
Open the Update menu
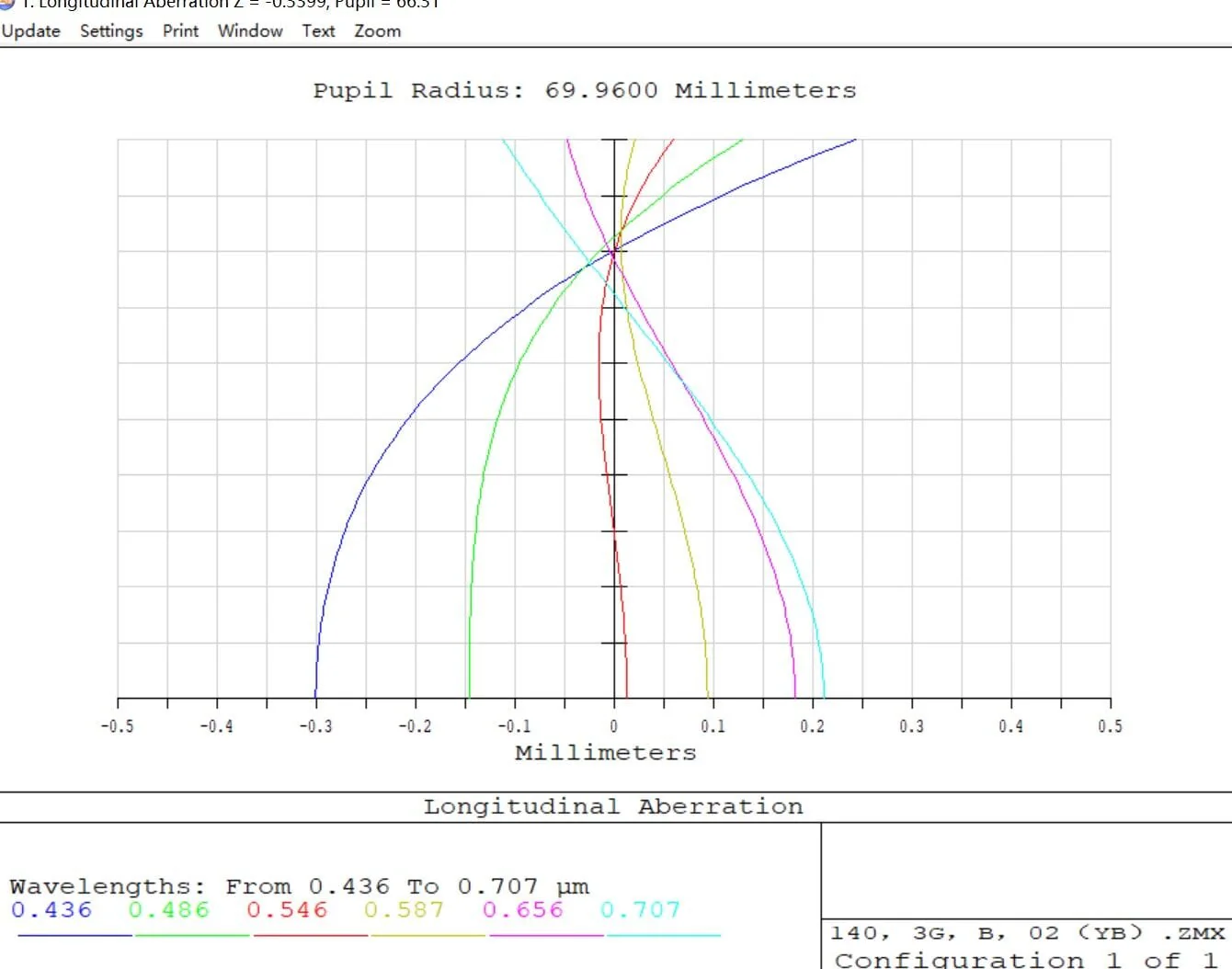[x=31, y=31]
